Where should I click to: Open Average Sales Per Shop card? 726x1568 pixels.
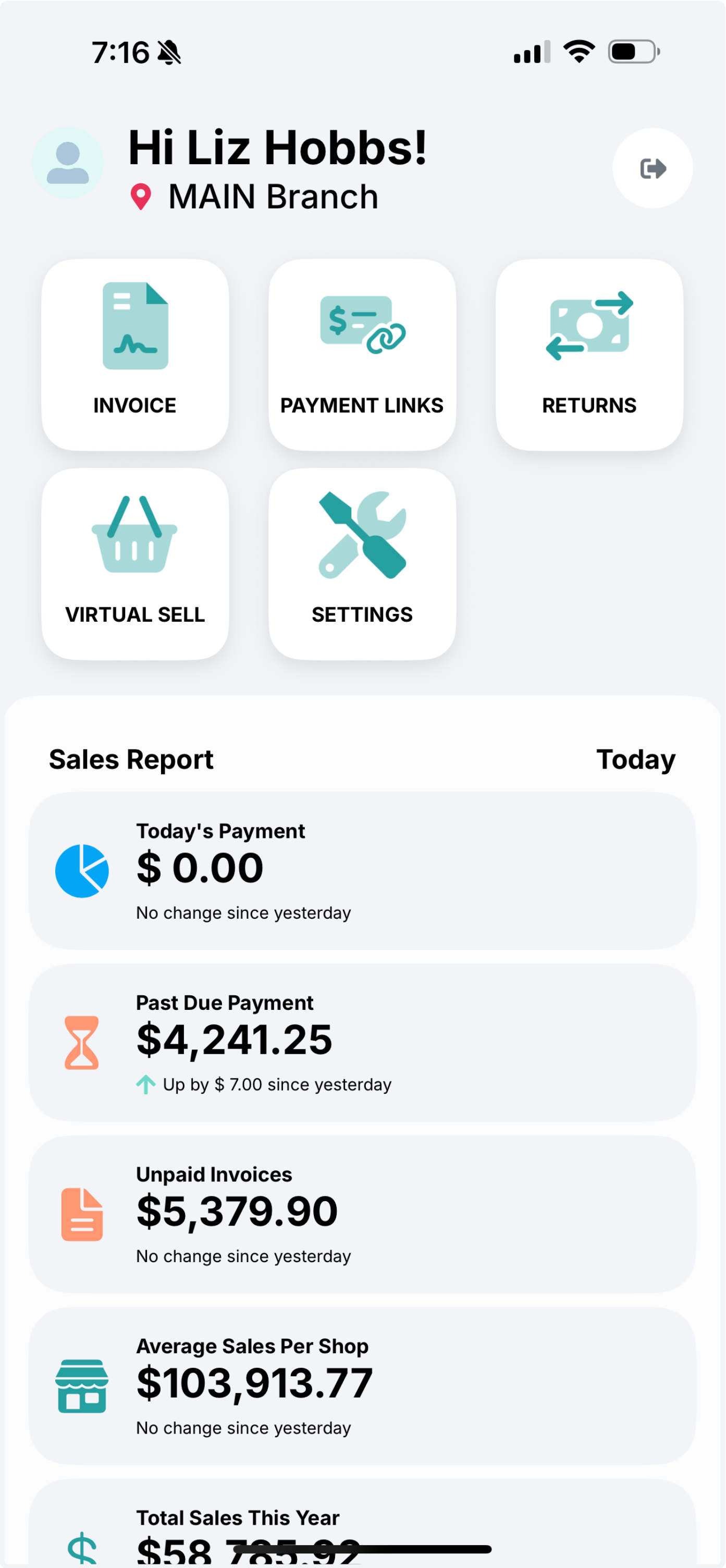362,1386
